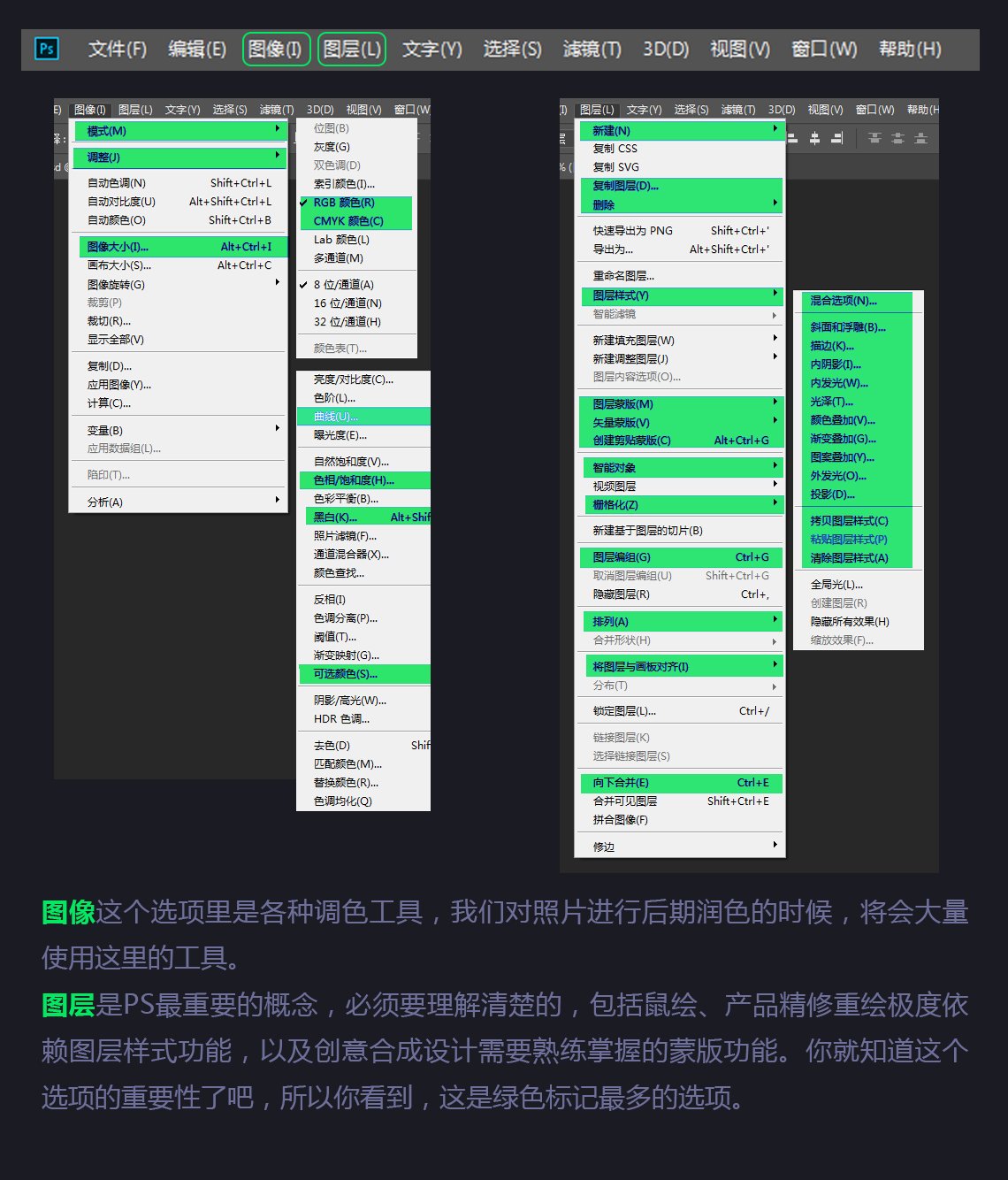Expand the 新建(N) submenu arrow

point(775,129)
